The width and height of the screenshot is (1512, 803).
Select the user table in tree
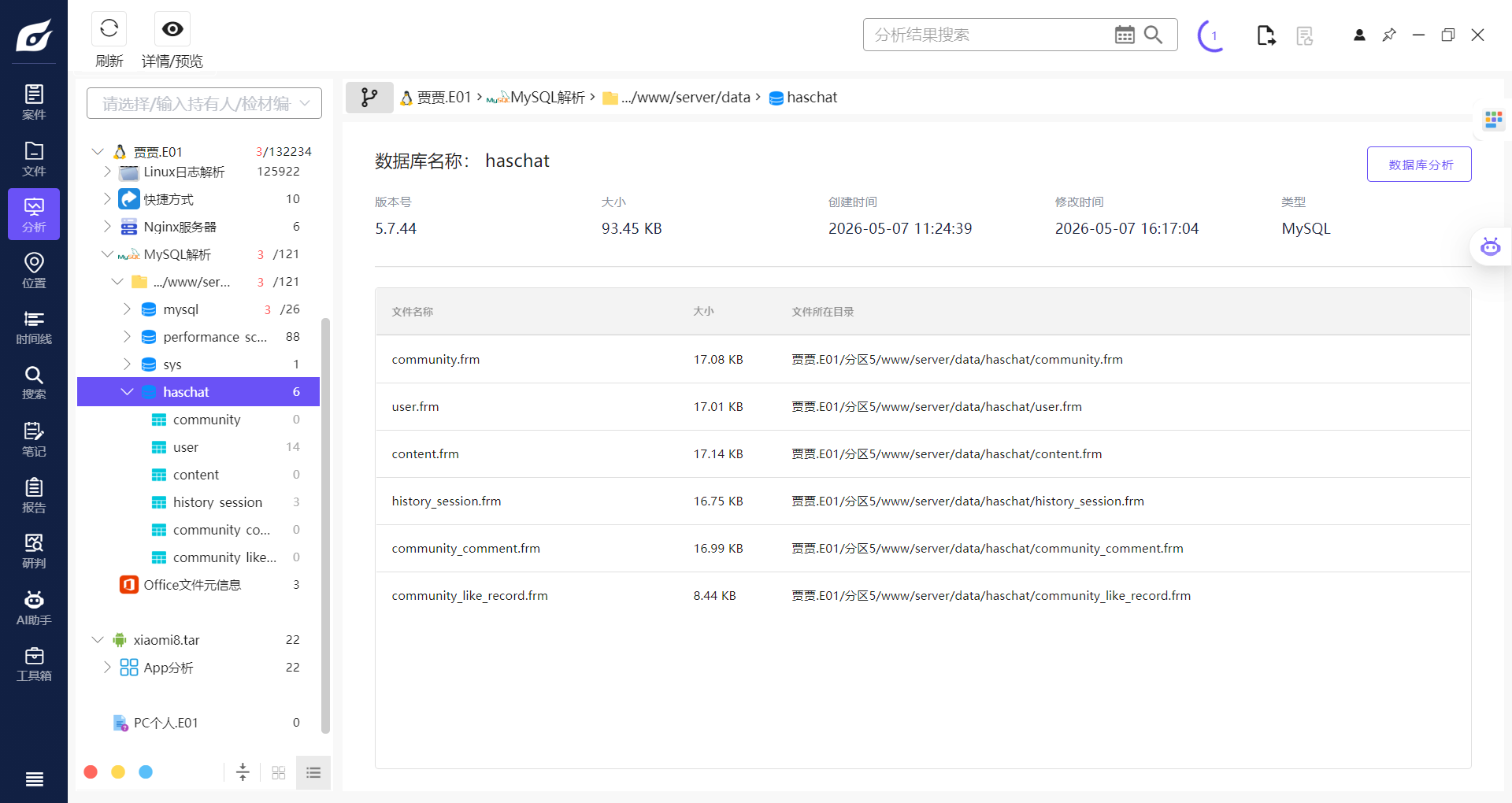[x=198, y=447]
